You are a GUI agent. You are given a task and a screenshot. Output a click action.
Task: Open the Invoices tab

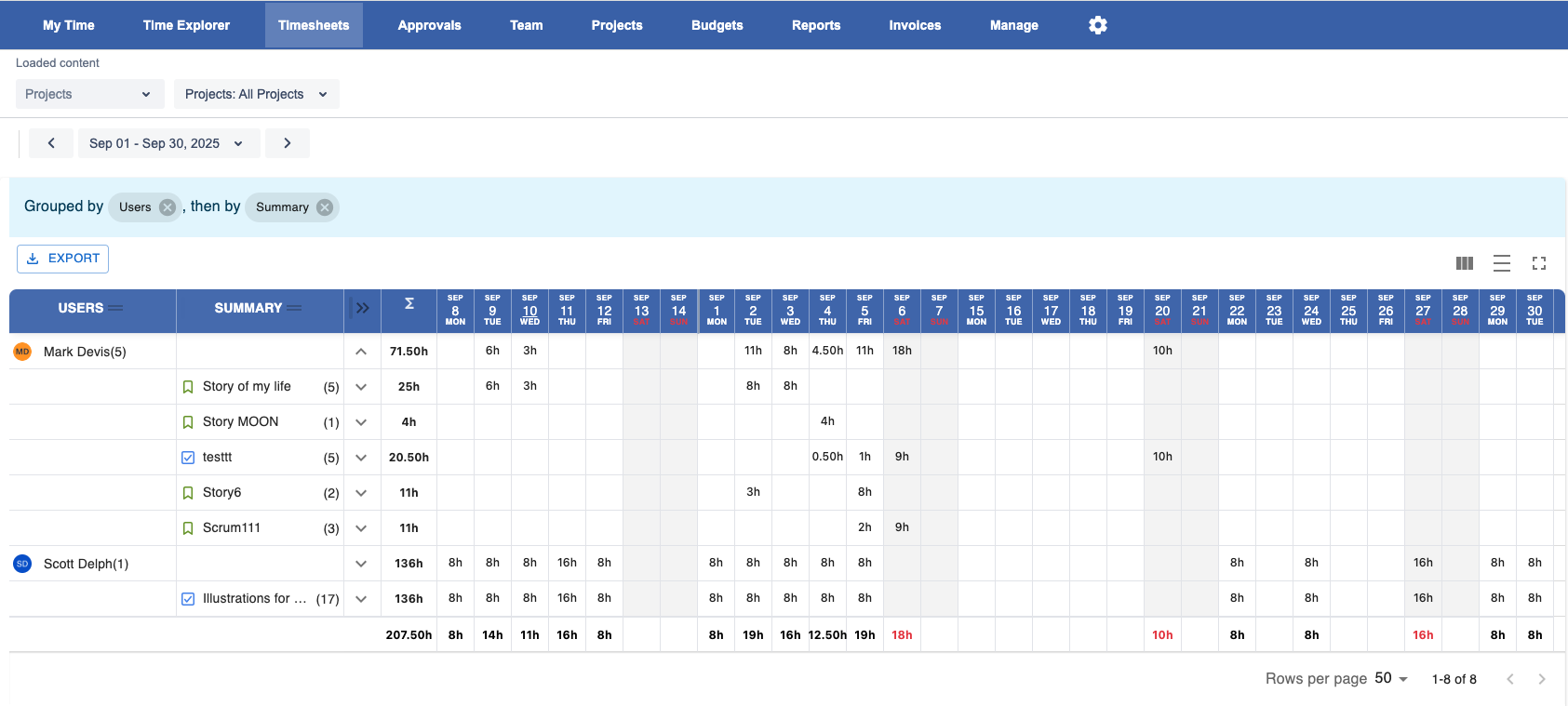coord(915,25)
